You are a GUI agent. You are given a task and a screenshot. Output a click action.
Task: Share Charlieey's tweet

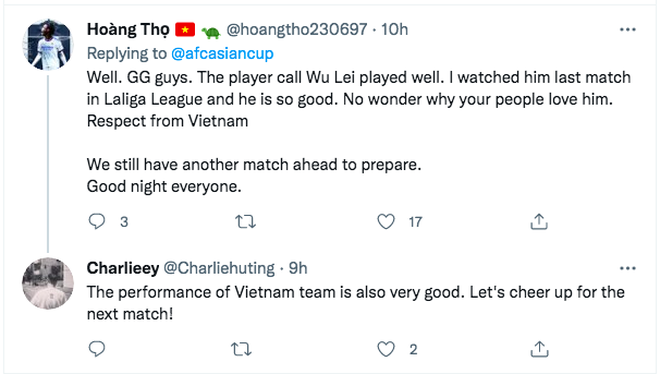(x=539, y=349)
